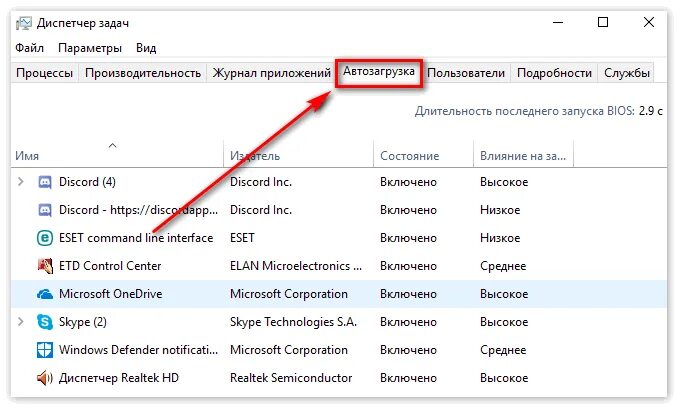The image size is (678, 408).
Task: Click Включено status in Realtek HD row
Action: coord(408,378)
